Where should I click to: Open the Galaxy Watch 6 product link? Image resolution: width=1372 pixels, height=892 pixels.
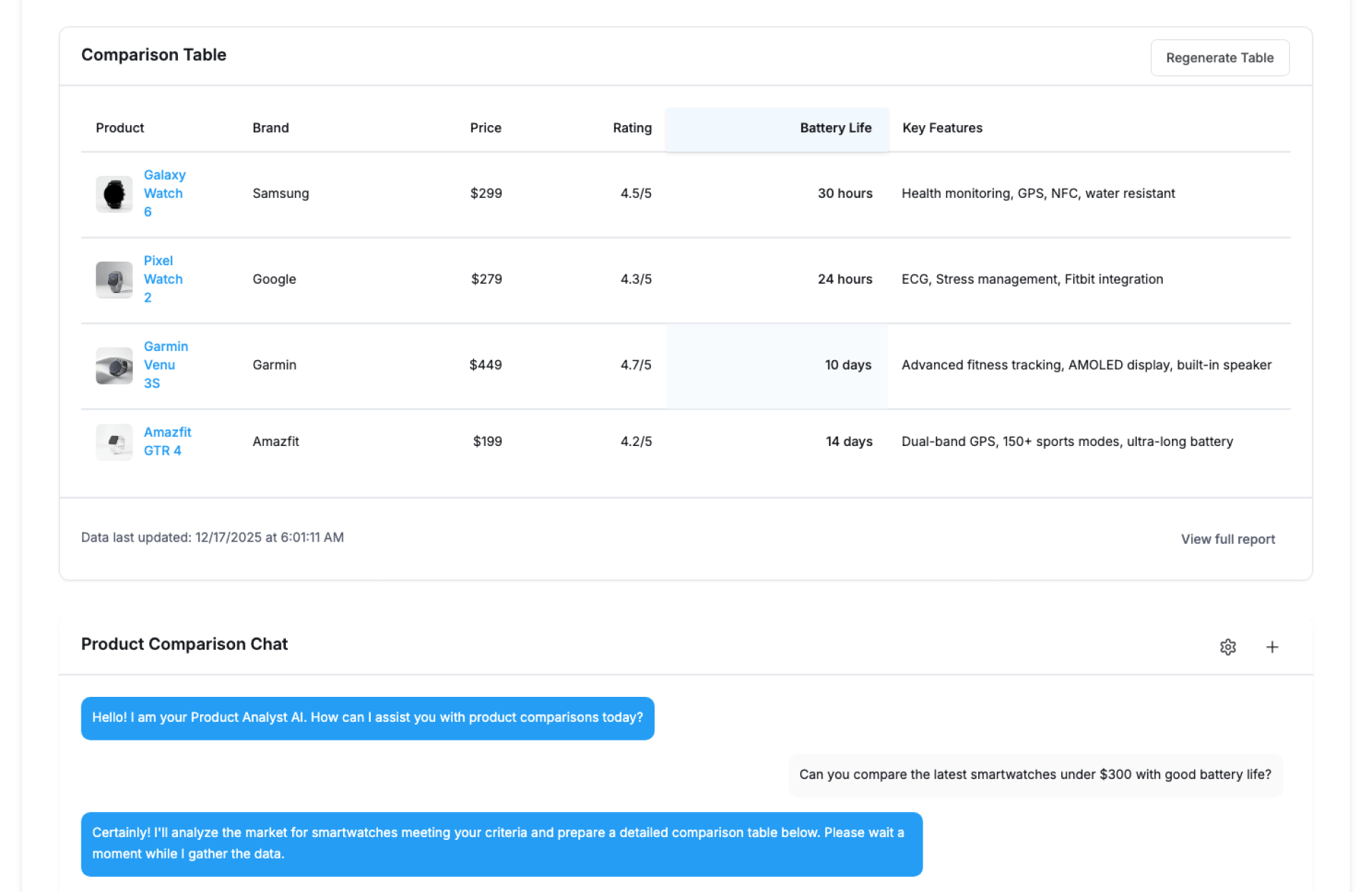[164, 193]
